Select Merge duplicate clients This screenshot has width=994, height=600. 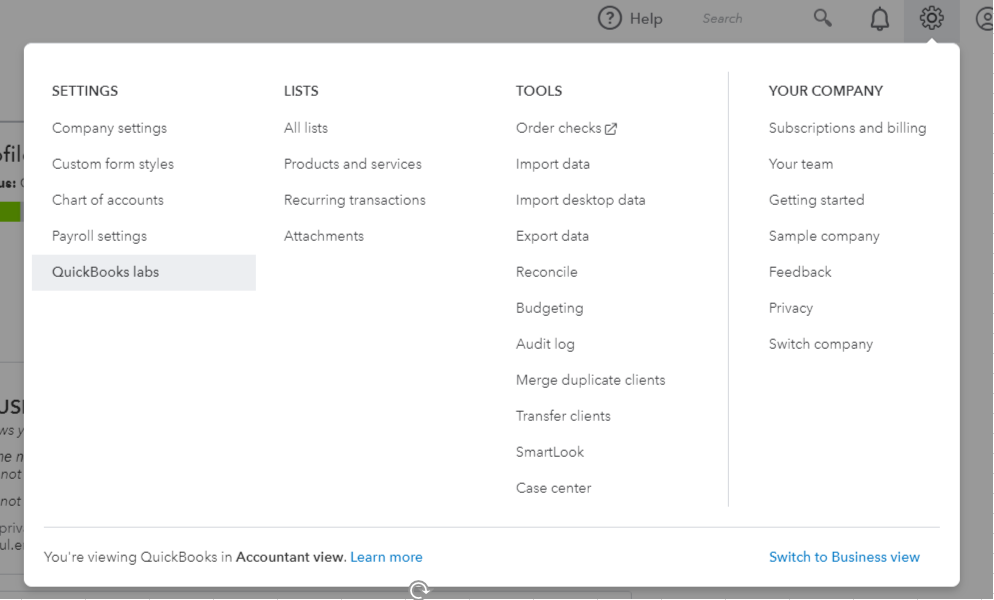[x=590, y=380]
